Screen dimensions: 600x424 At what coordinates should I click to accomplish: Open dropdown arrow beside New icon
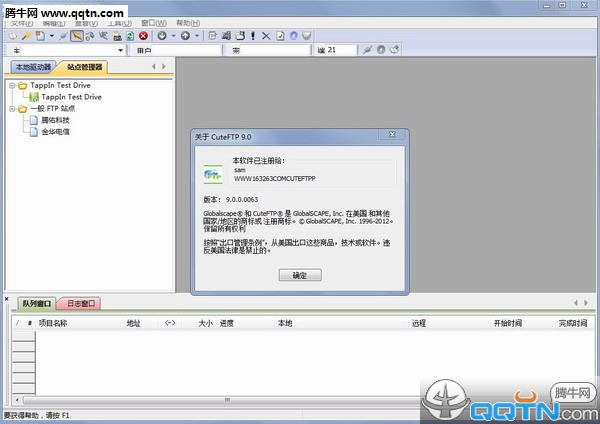(x=52, y=36)
